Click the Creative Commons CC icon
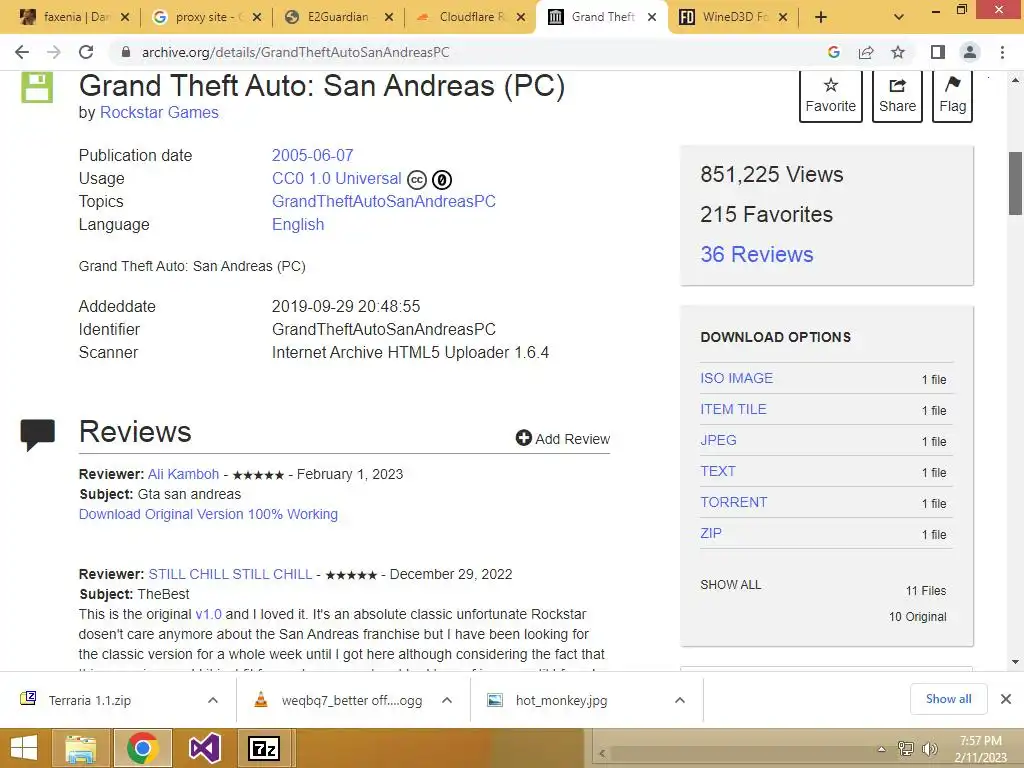The image size is (1024, 768). click(x=417, y=180)
